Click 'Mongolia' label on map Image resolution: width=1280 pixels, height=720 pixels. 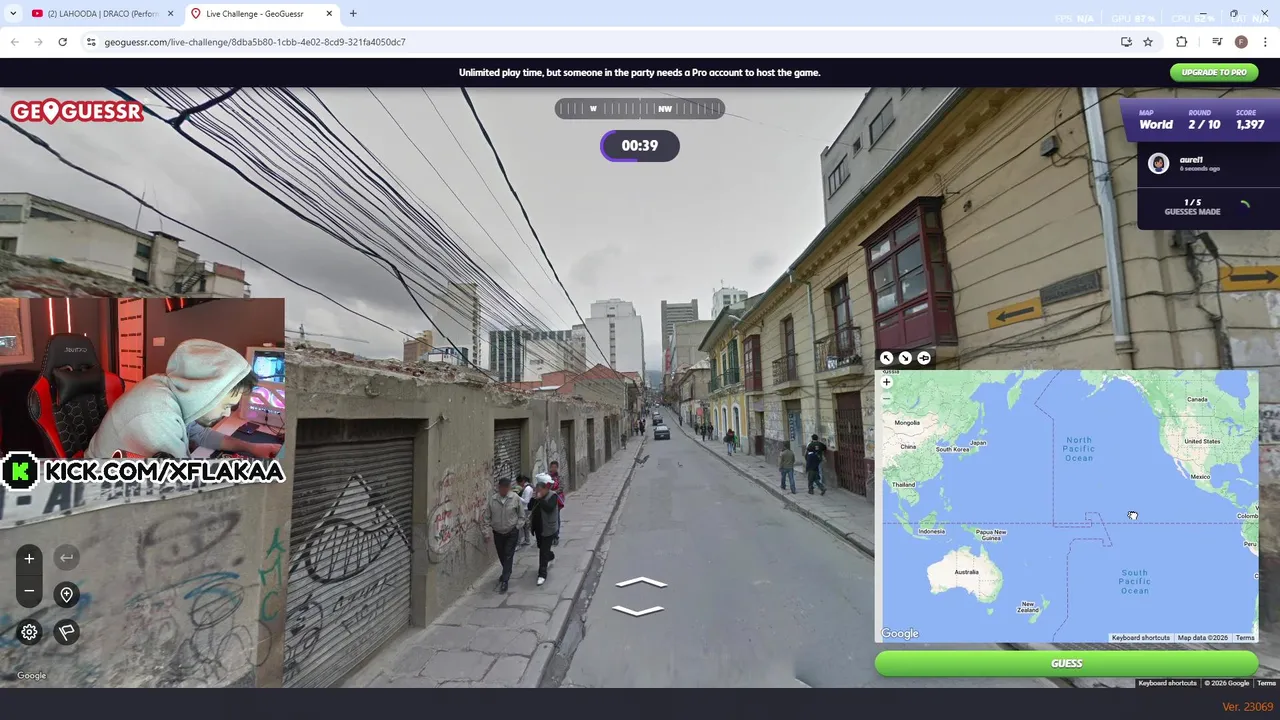(907, 422)
